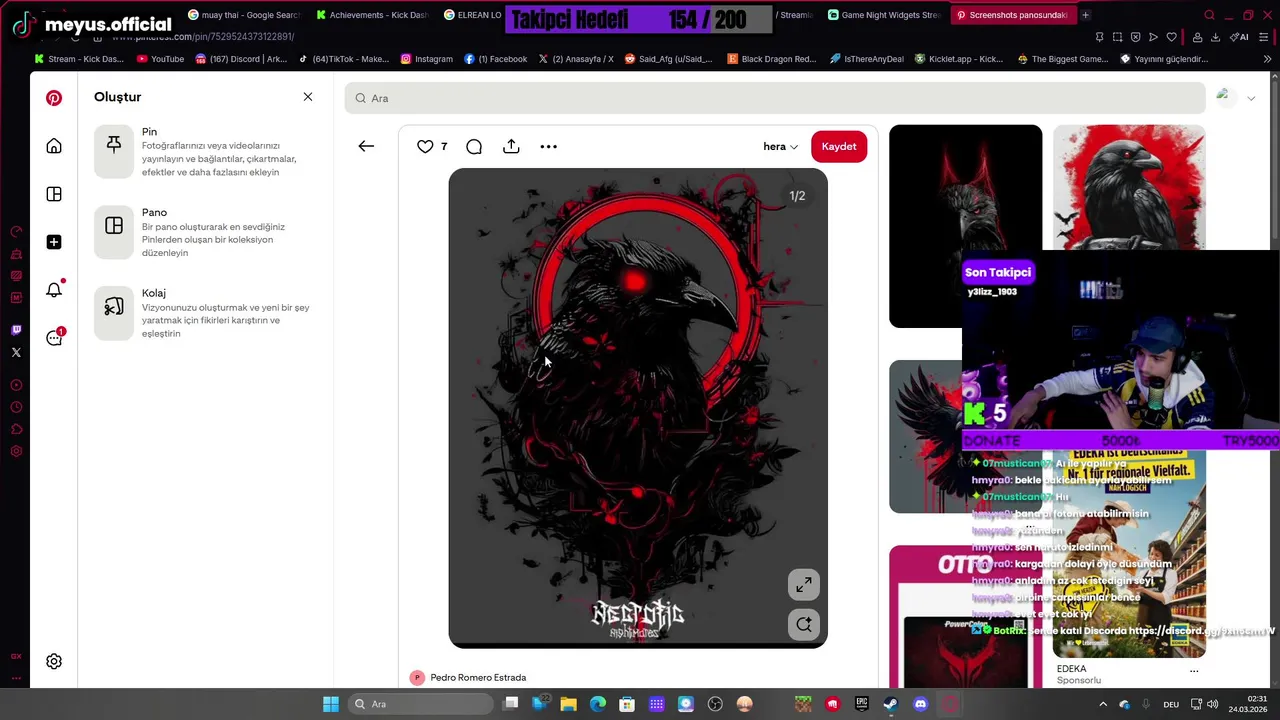Open the pin's three-dot more menu
1280x720 pixels.
click(x=549, y=146)
